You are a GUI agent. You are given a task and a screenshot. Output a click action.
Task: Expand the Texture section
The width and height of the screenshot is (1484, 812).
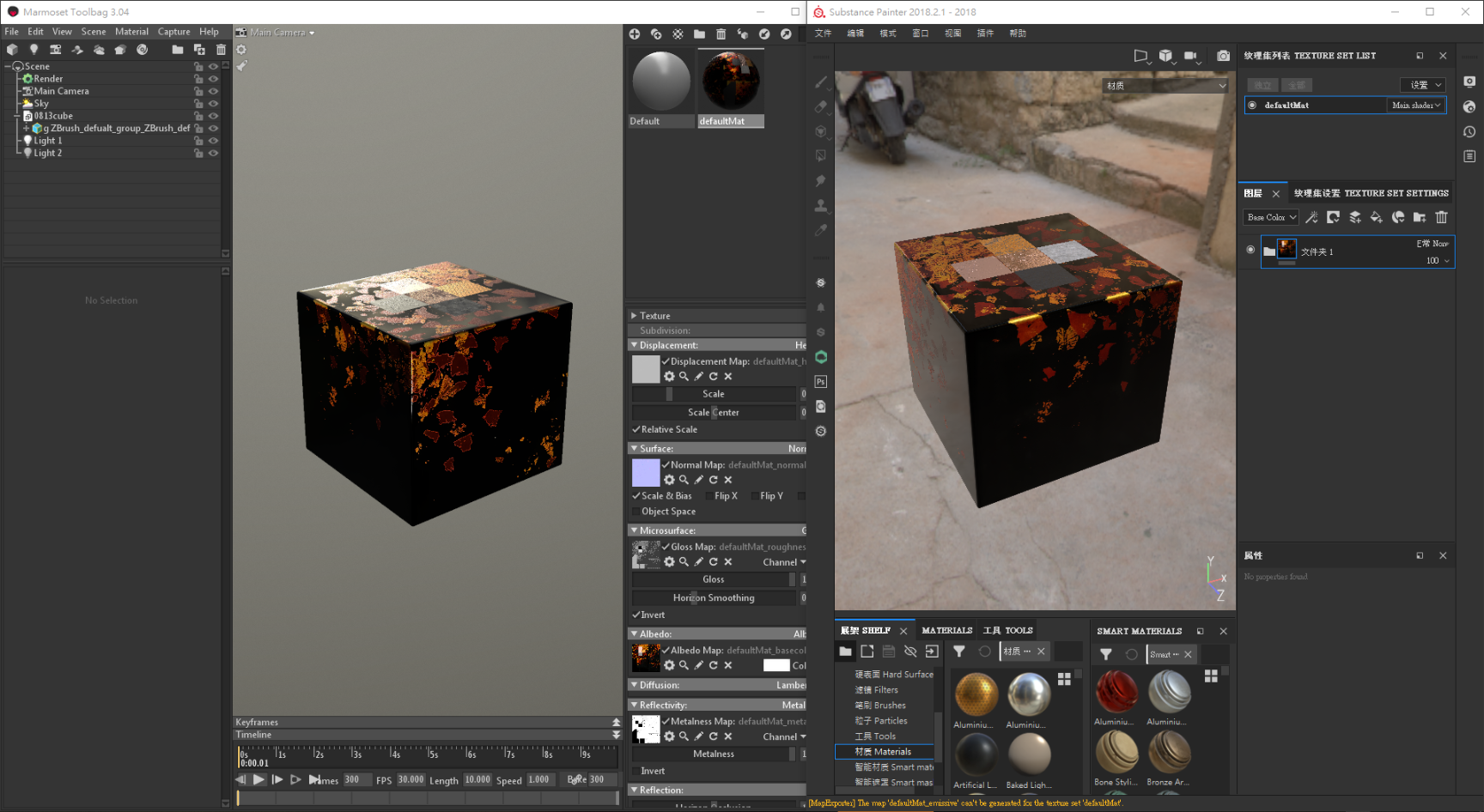634,316
